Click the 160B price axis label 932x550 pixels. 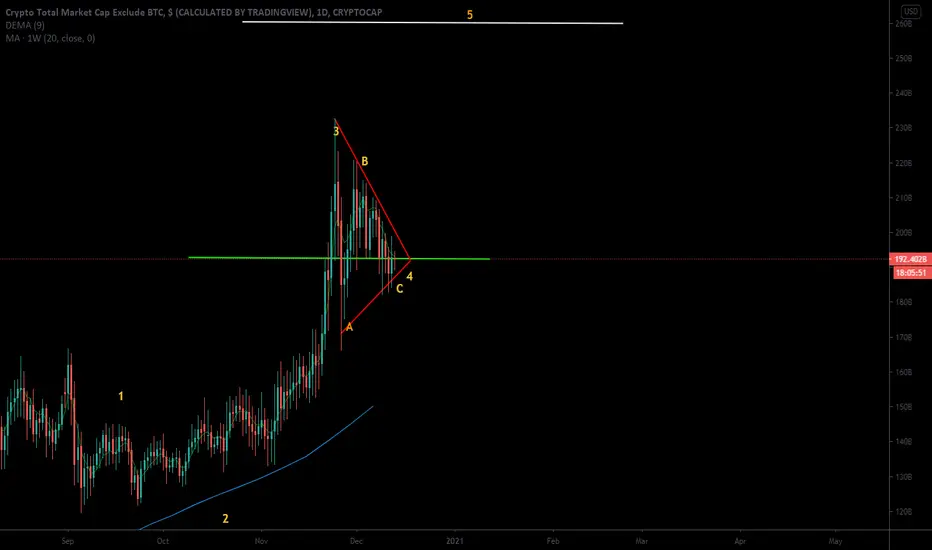point(903,372)
